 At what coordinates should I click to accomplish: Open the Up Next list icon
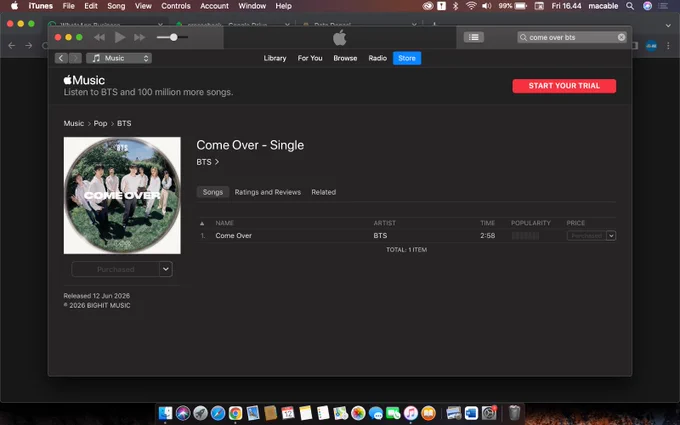pos(474,37)
